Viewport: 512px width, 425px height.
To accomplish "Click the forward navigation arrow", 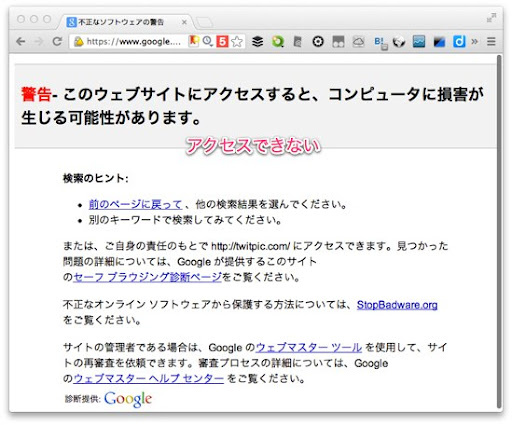I will (39, 42).
